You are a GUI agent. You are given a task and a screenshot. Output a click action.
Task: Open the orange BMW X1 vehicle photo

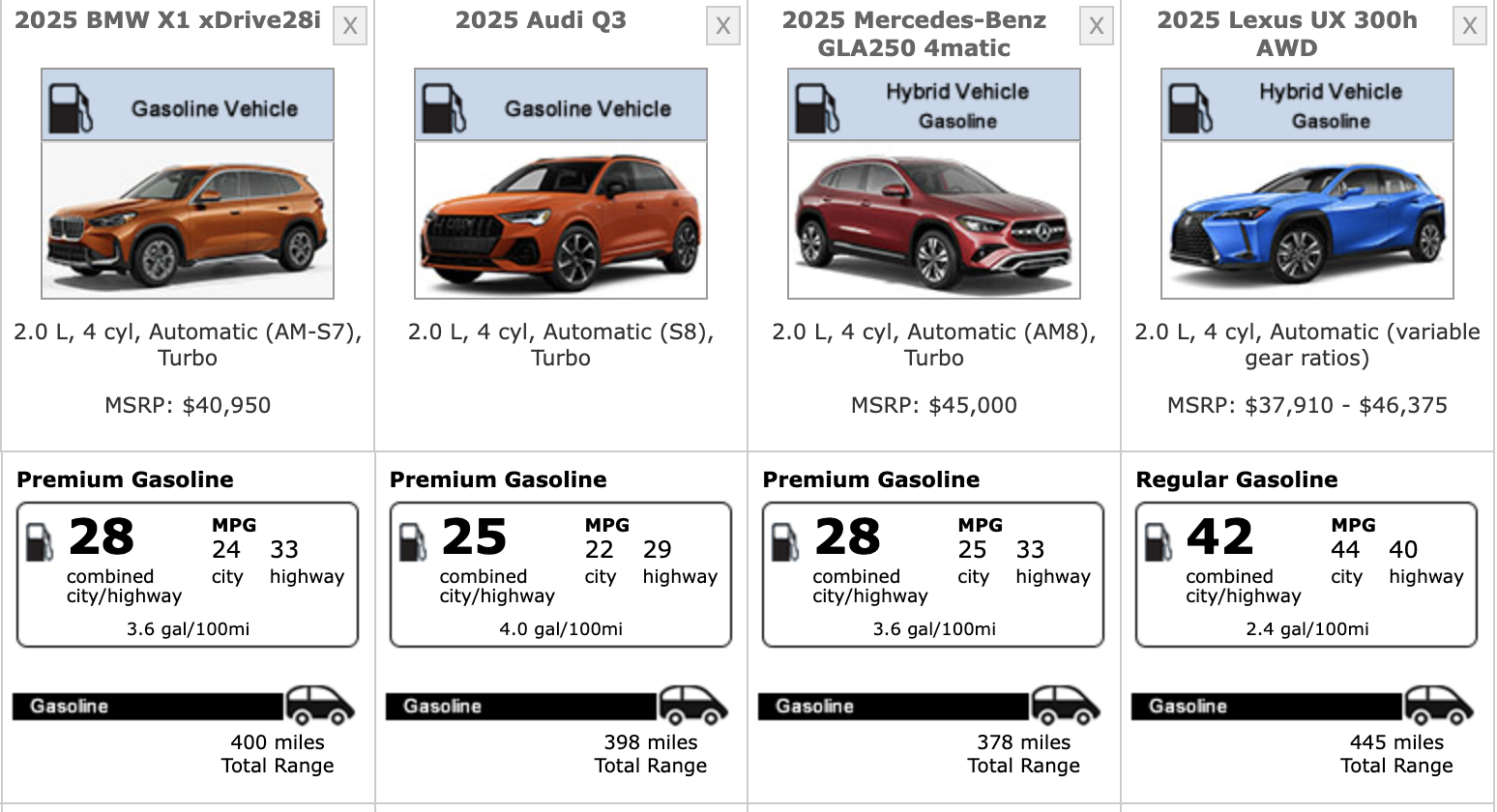(188, 220)
